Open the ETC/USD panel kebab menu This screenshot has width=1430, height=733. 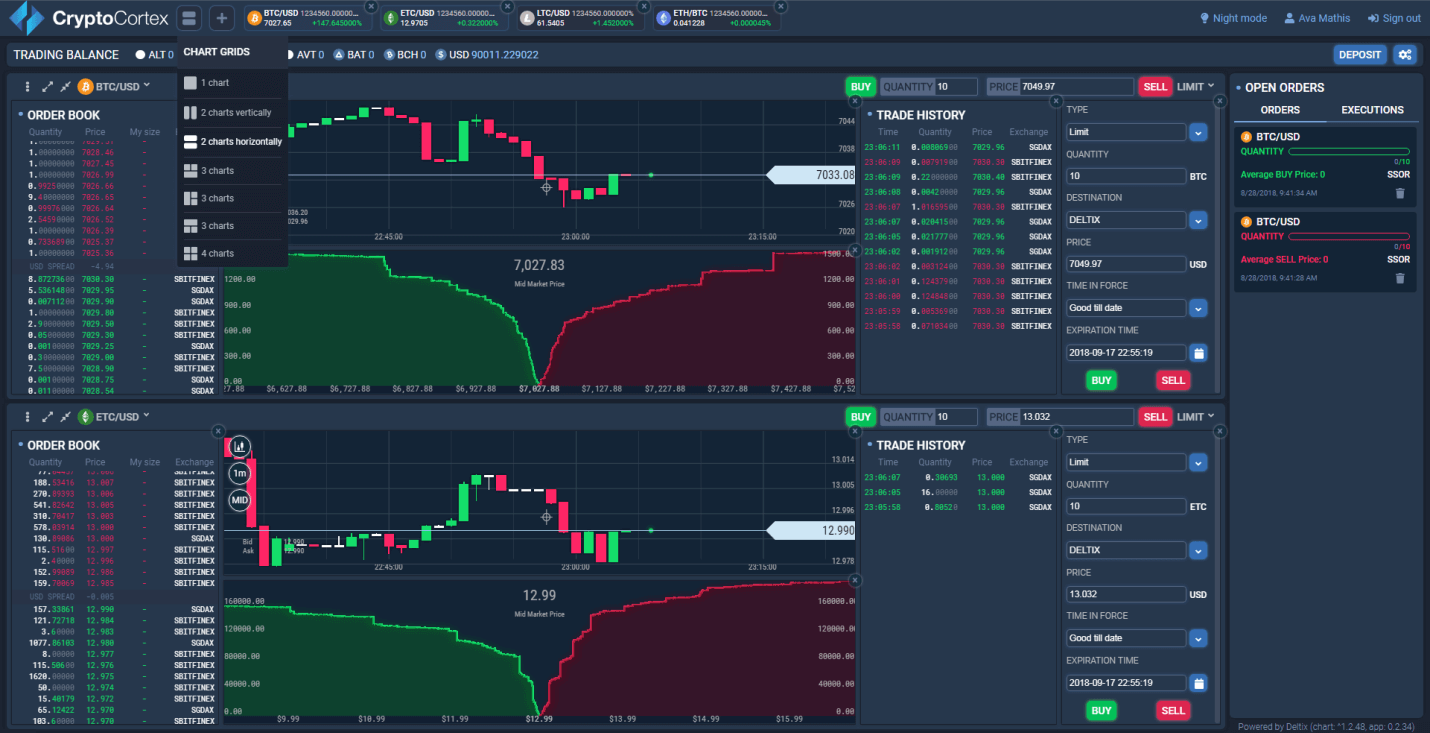pos(27,417)
